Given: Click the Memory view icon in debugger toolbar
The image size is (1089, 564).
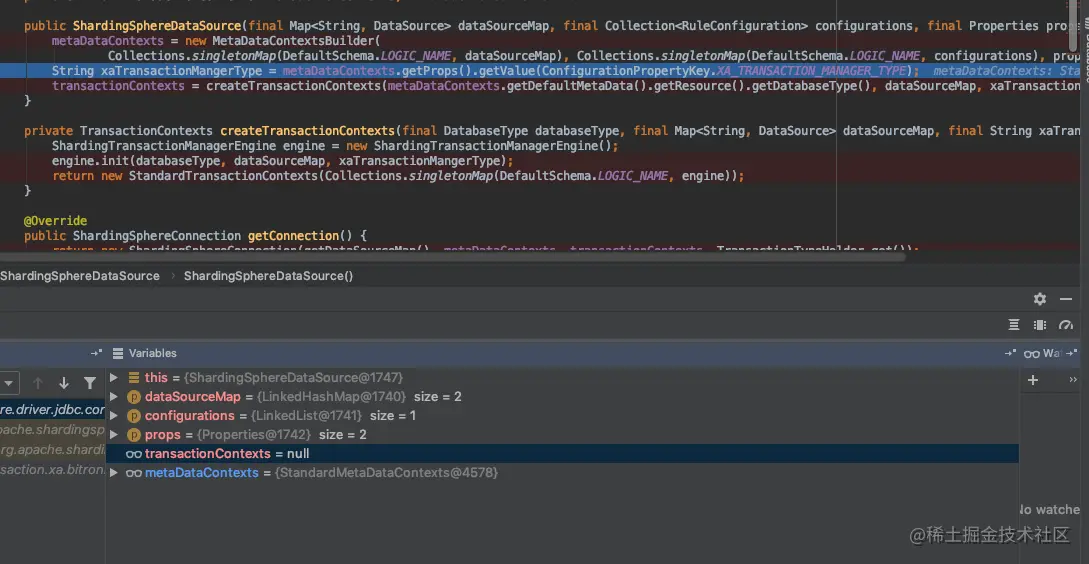Looking at the screenshot, I should [1040, 325].
